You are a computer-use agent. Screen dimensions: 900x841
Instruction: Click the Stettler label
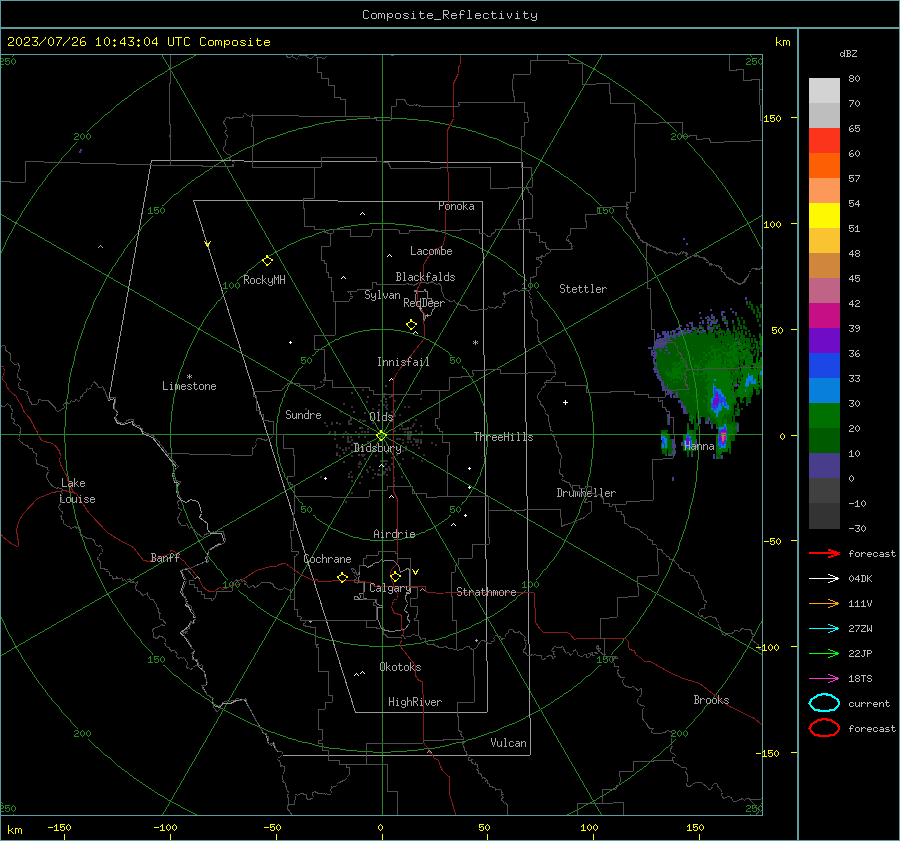[x=583, y=289]
